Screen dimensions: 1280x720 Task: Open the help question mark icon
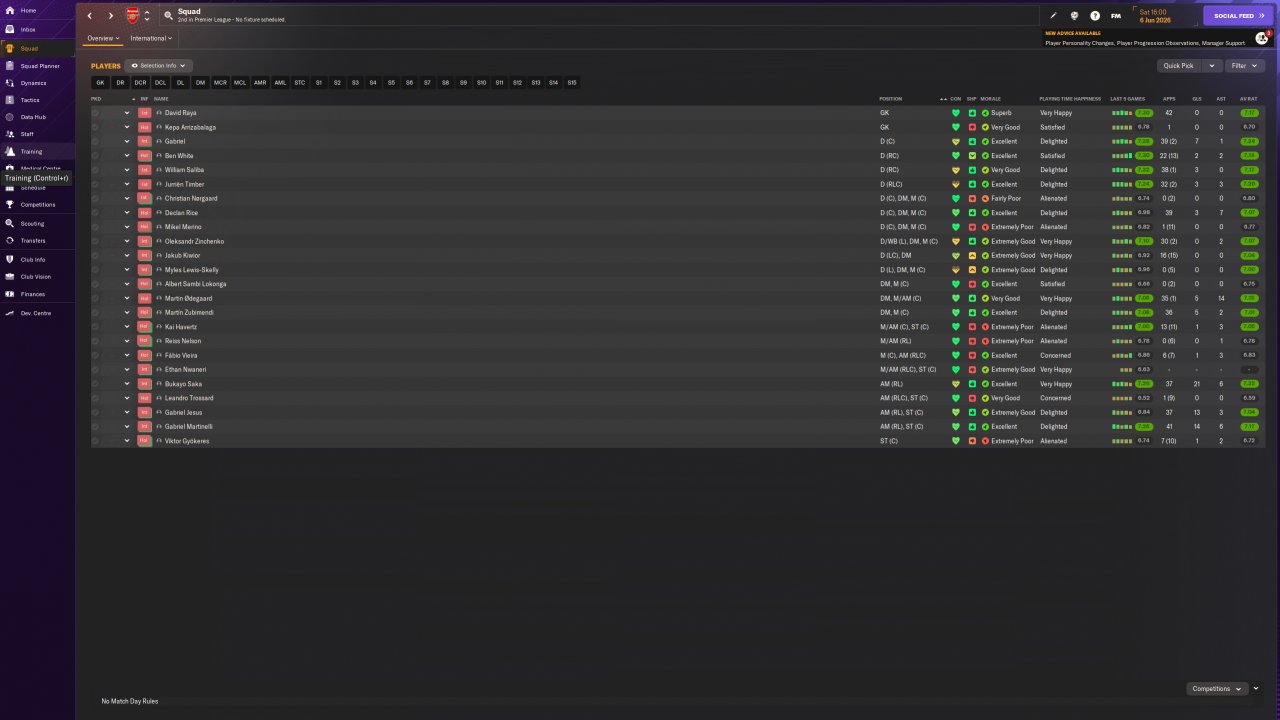click(1095, 16)
